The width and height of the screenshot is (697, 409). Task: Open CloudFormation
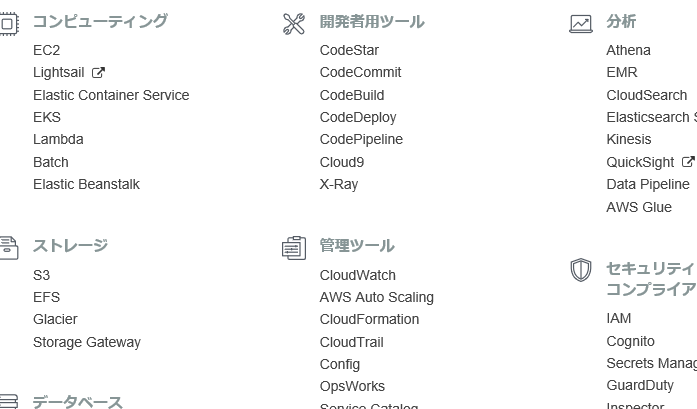pyautogui.click(x=369, y=319)
